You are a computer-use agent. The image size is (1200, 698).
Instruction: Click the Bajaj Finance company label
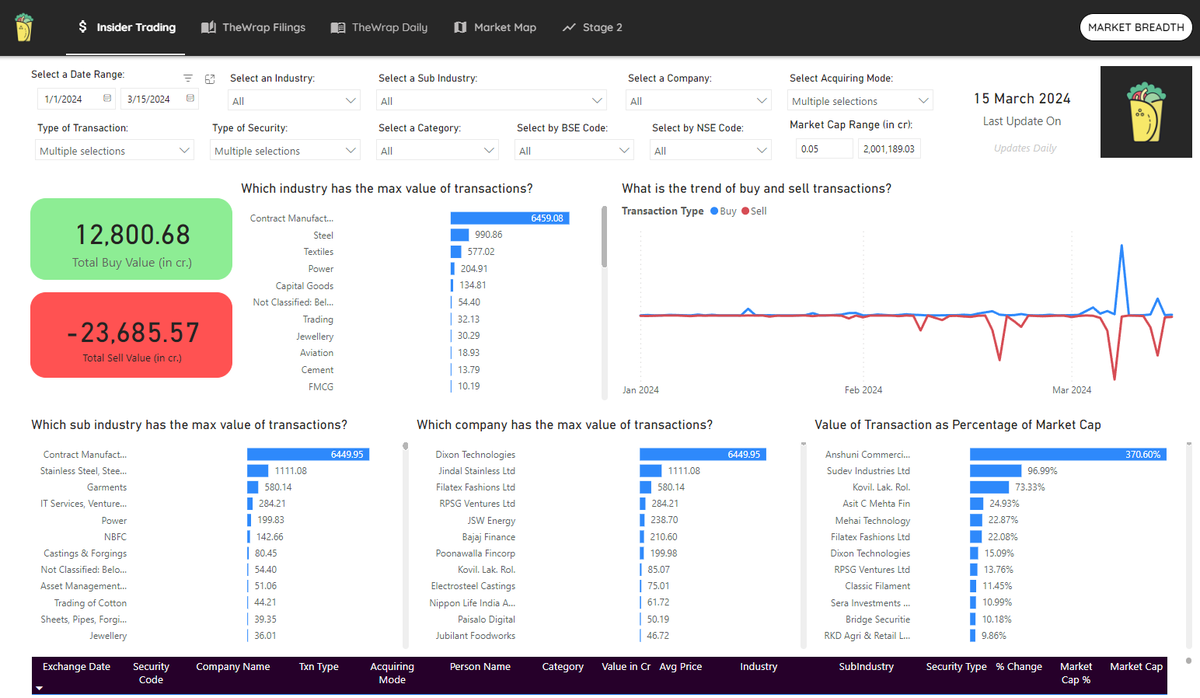489,537
